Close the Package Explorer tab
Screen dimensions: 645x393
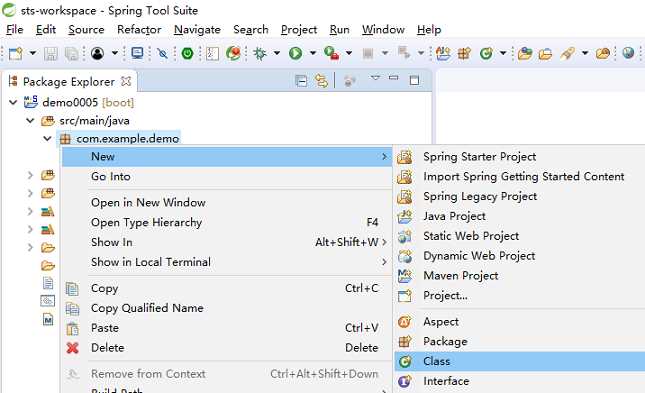tap(126, 81)
